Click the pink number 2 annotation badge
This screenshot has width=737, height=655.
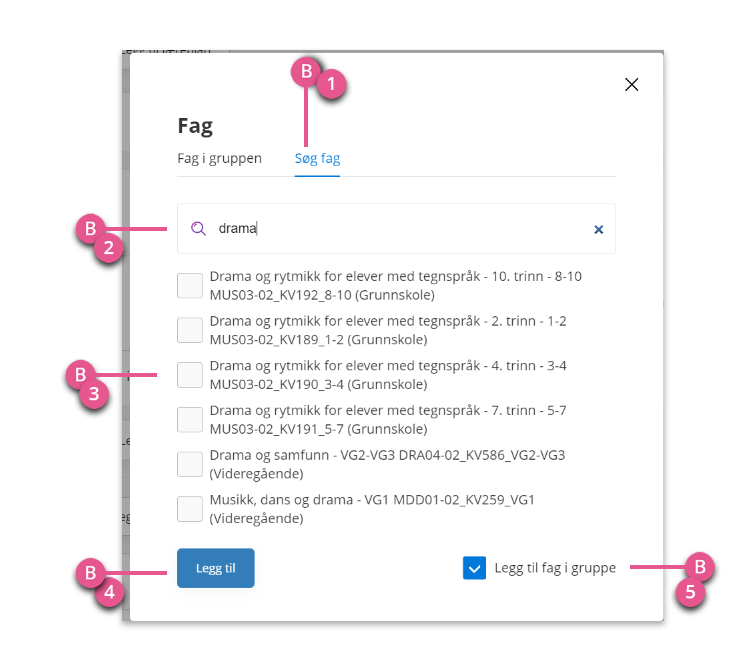[x=109, y=248]
